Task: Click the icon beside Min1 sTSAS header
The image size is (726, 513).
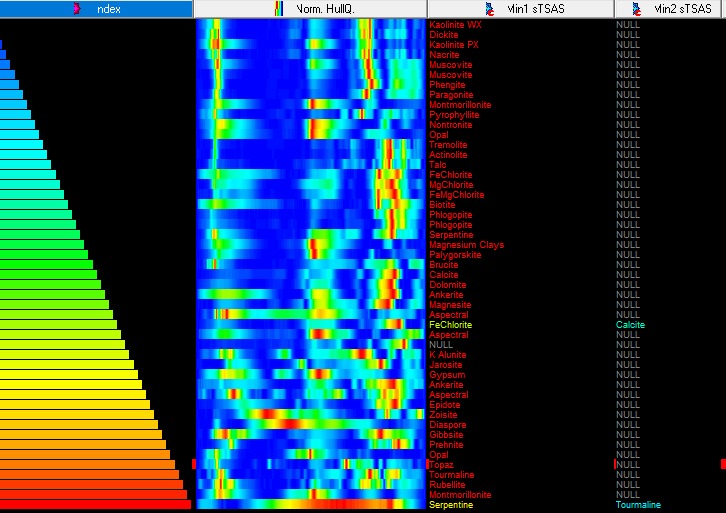Action: (490, 8)
